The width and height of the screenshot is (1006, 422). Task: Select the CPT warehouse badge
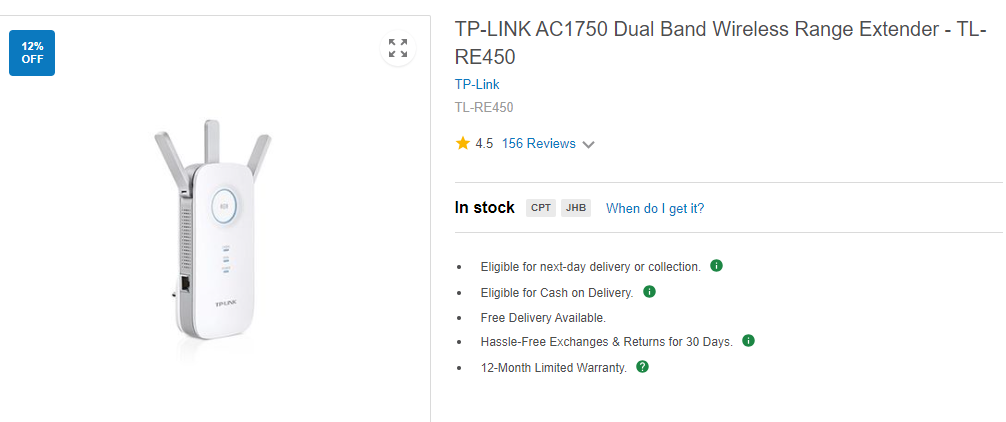click(541, 208)
